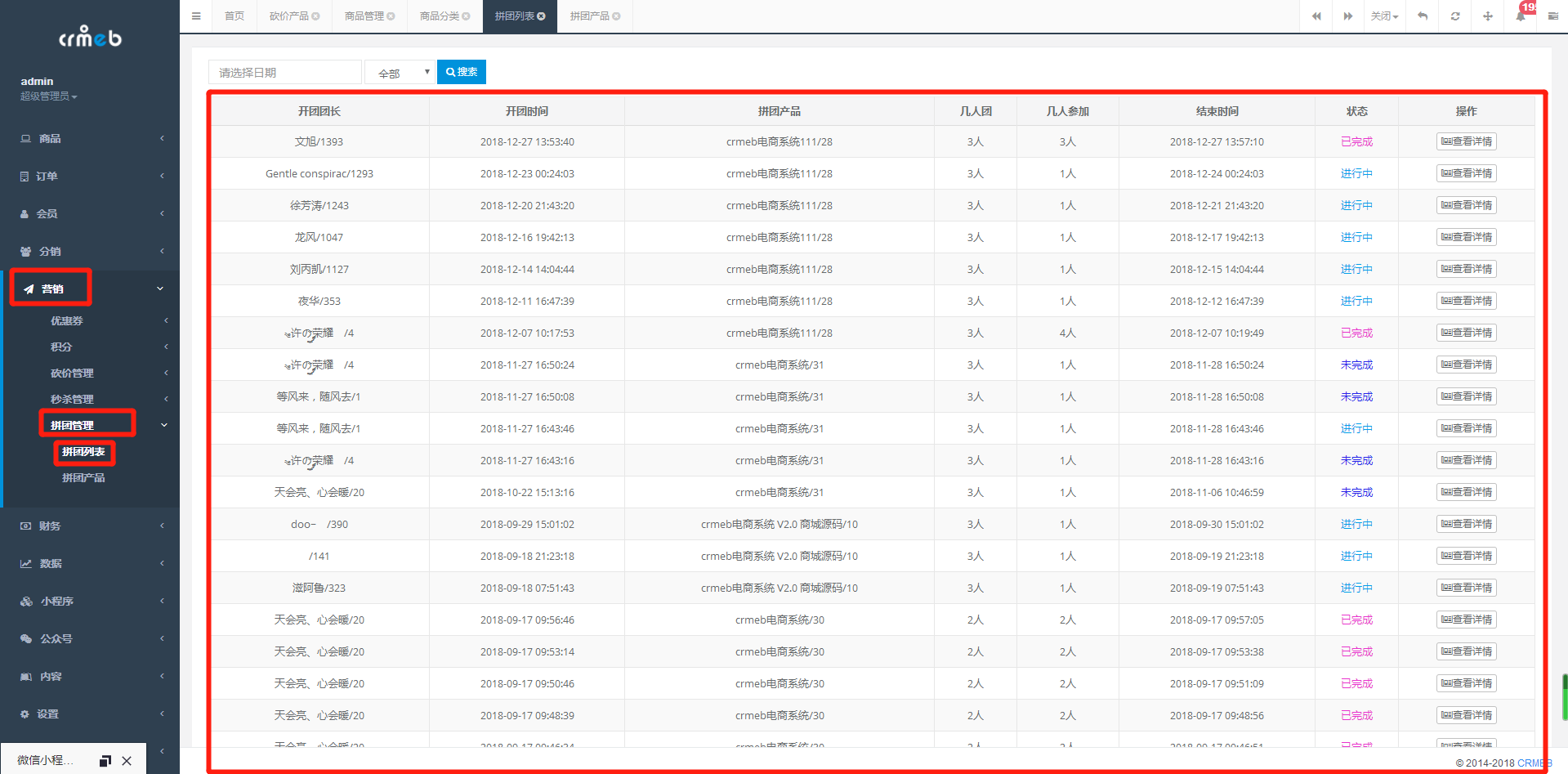Click 查看详情 for doo~ /390 row
Viewport: 1568px width, 774px height.
point(1467,524)
